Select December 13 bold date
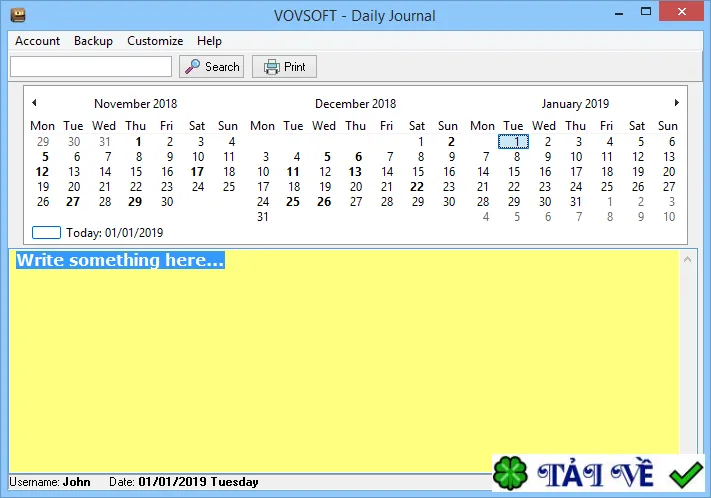This screenshot has width=711, height=498. tap(355, 172)
